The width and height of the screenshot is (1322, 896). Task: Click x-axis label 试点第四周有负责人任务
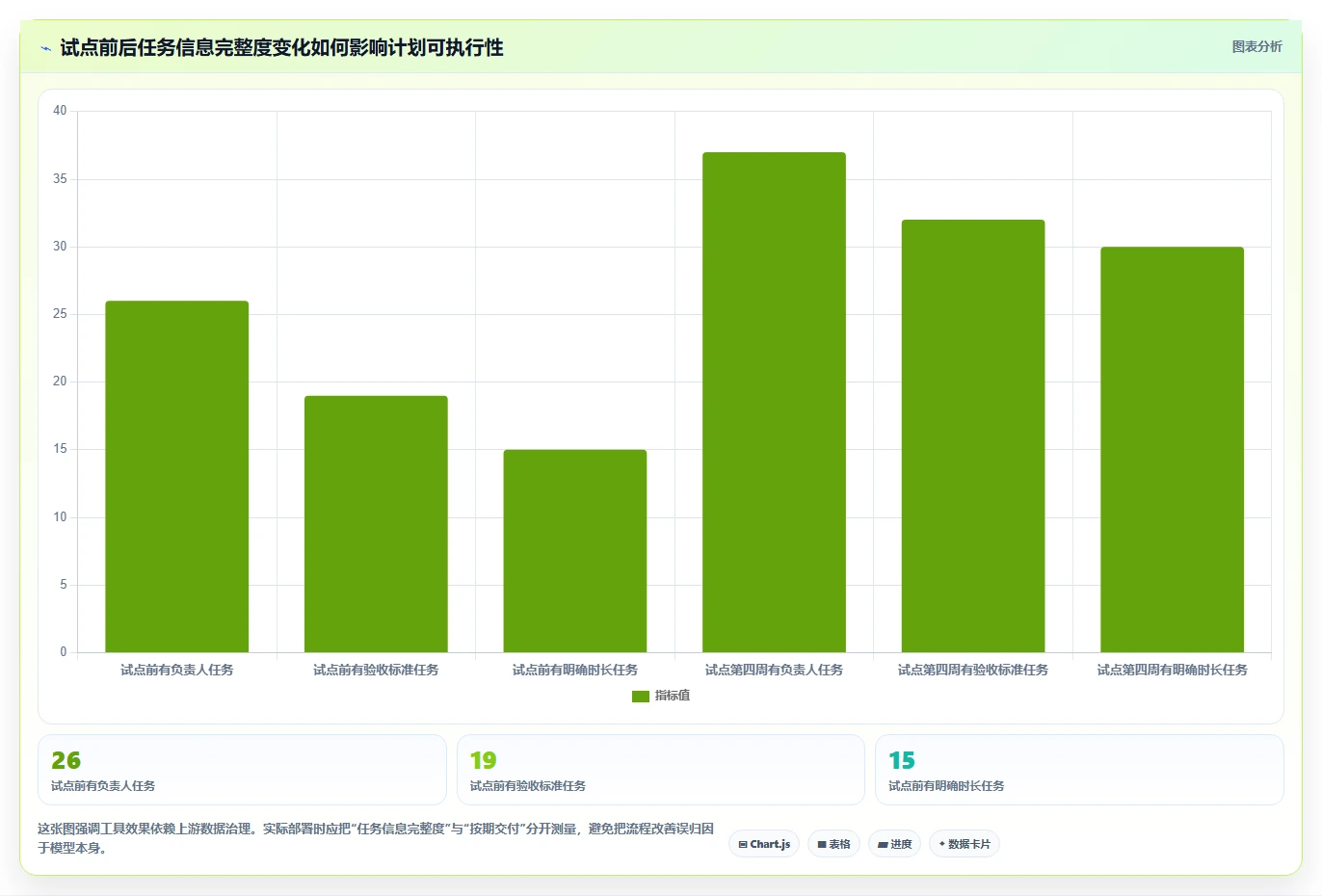[x=774, y=670]
